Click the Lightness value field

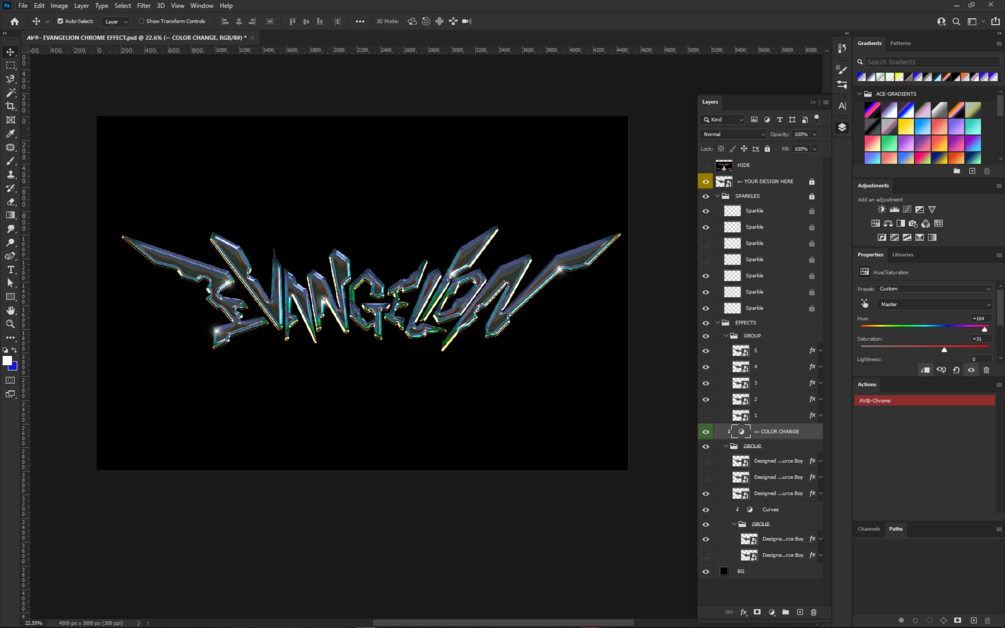[981, 359]
